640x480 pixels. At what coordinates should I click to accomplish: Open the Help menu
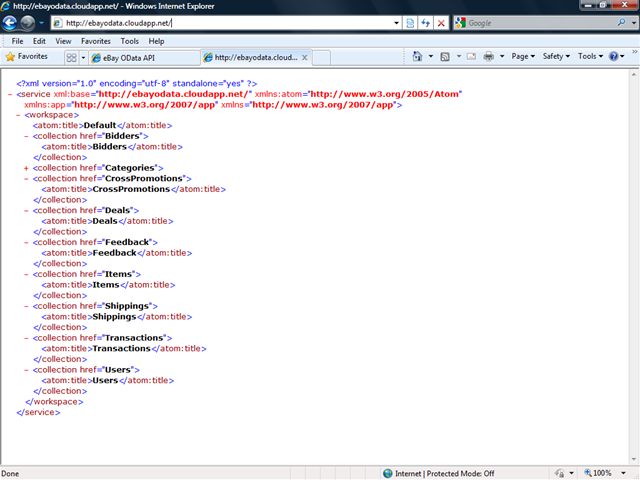(x=156, y=41)
